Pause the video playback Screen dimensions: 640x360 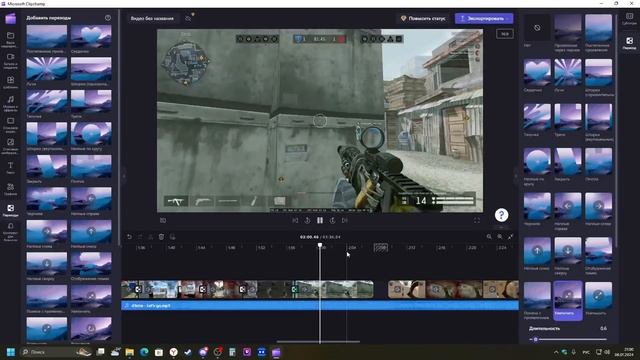(320, 220)
